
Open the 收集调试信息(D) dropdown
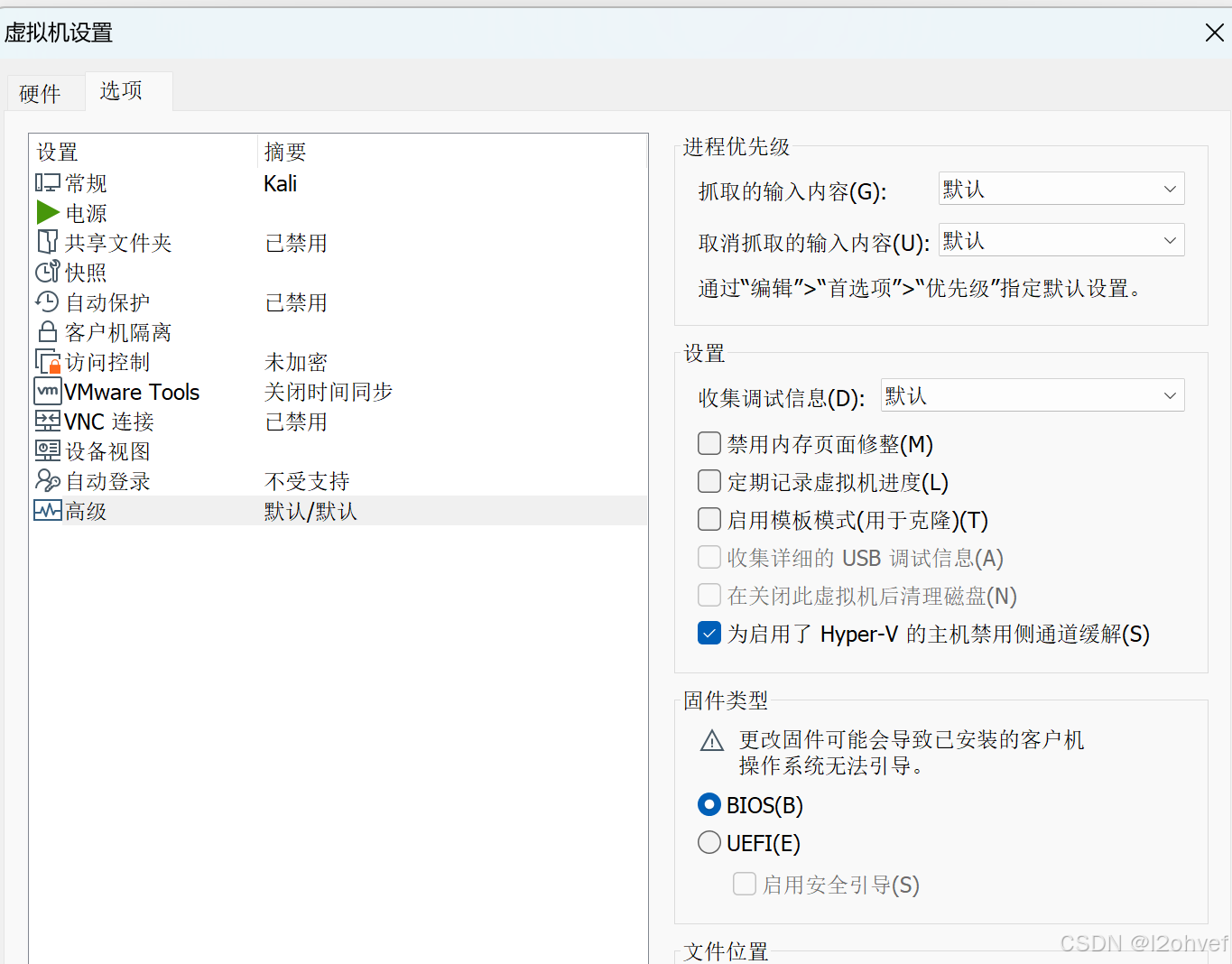click(x=1033, y=395)
